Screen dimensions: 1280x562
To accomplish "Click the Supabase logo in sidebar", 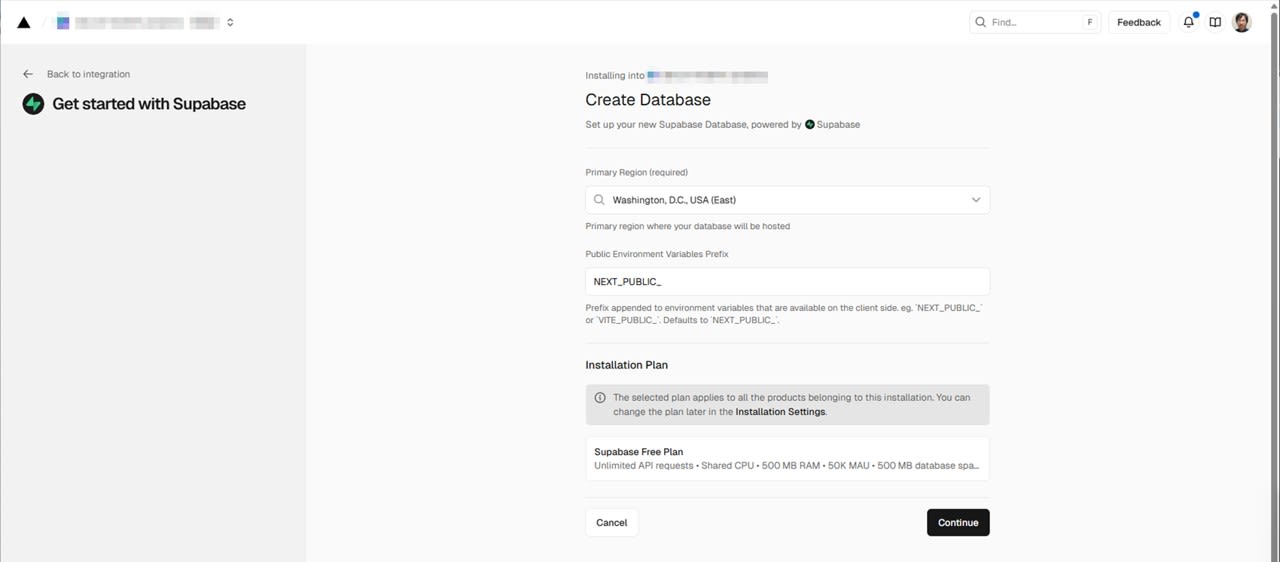I will coord(33,104).
